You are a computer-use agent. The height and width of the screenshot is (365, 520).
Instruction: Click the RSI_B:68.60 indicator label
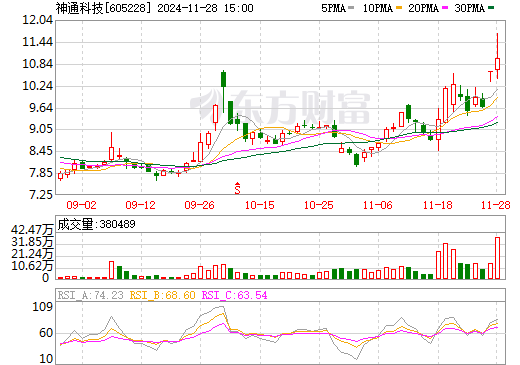pos(162,295)
